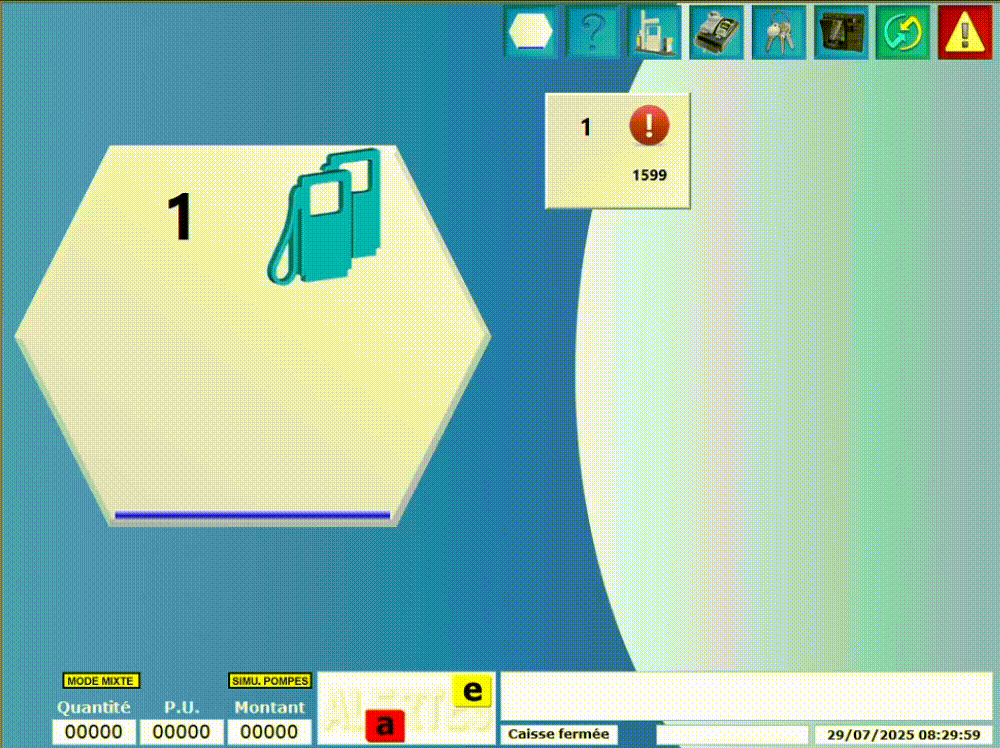Click the green refresh arrows icon
1000x748 pixels.
[x=903, y=32]
